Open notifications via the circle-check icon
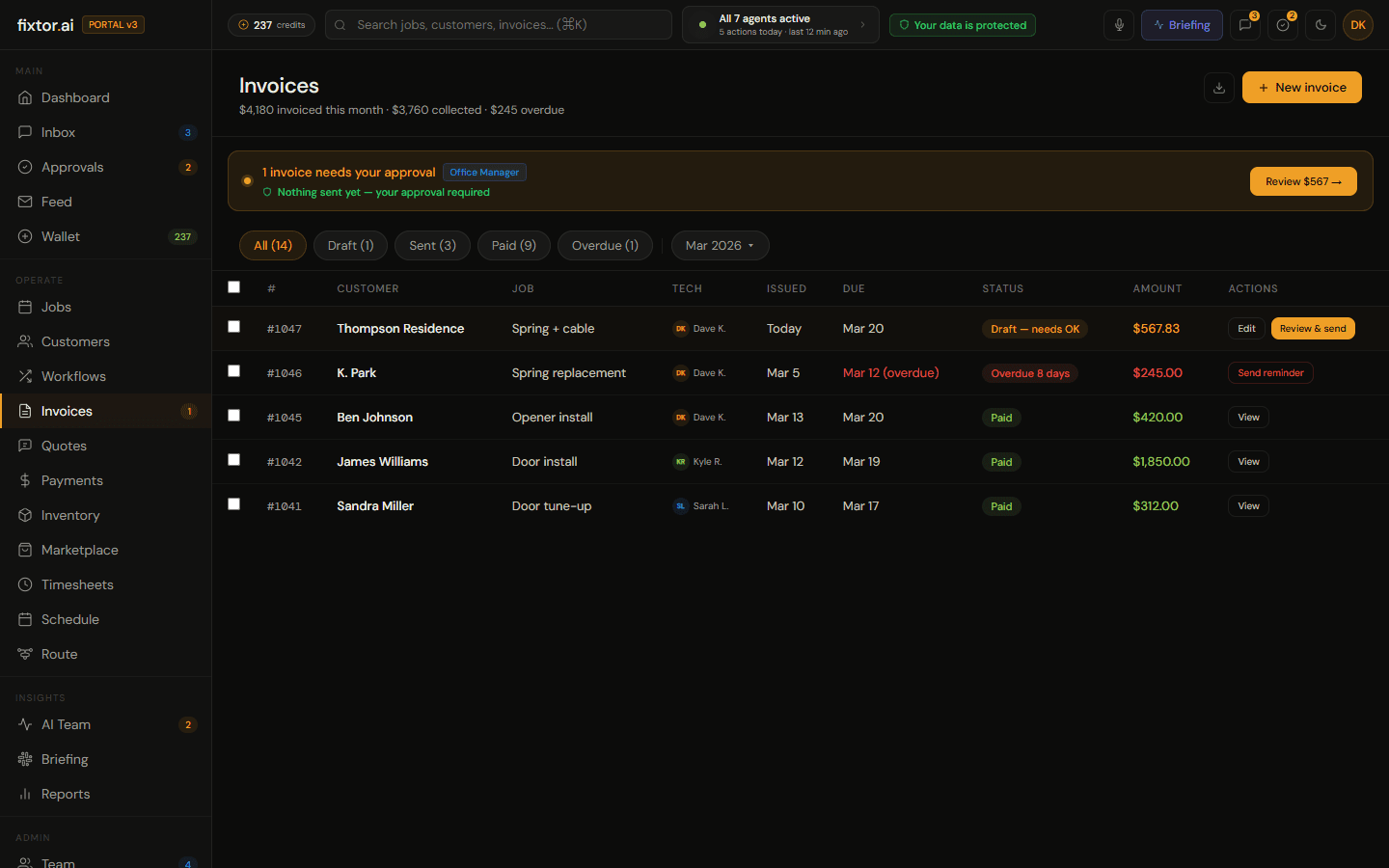This screenshot has width=1389, height=868. pos(1282,24)
